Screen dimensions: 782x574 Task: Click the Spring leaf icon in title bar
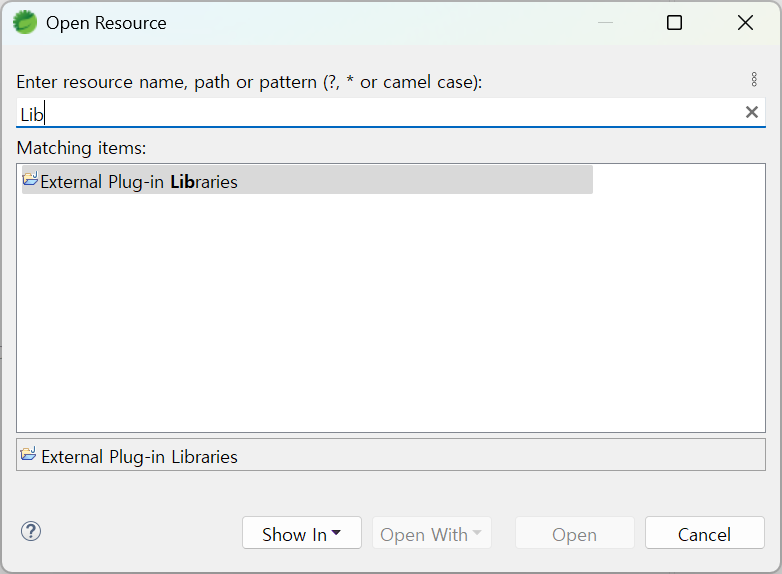25,22
